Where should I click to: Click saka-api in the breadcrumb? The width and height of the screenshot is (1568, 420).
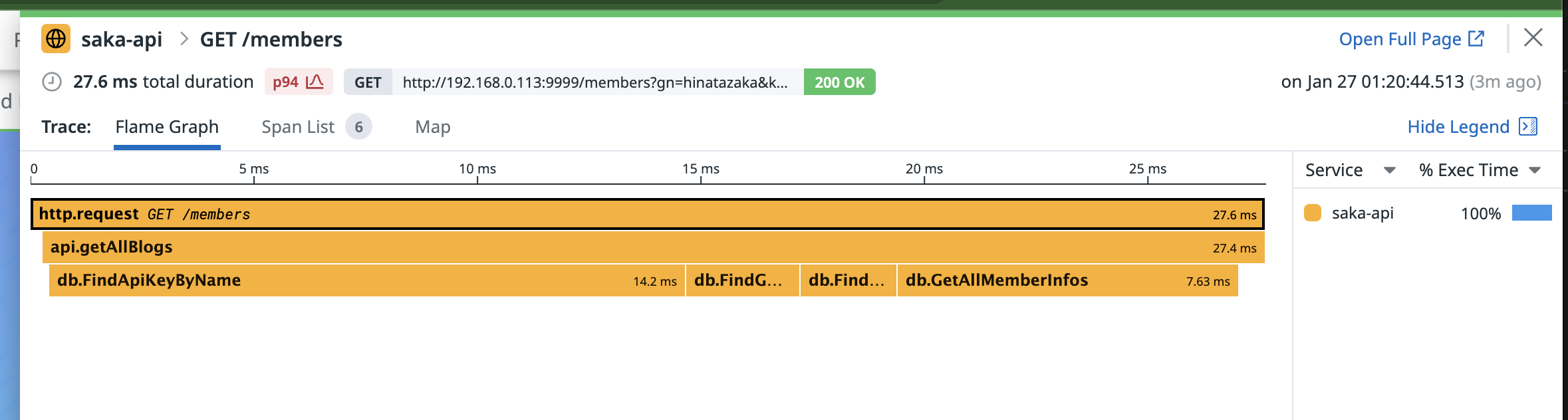pyautogui.click(x=122, y=39)
